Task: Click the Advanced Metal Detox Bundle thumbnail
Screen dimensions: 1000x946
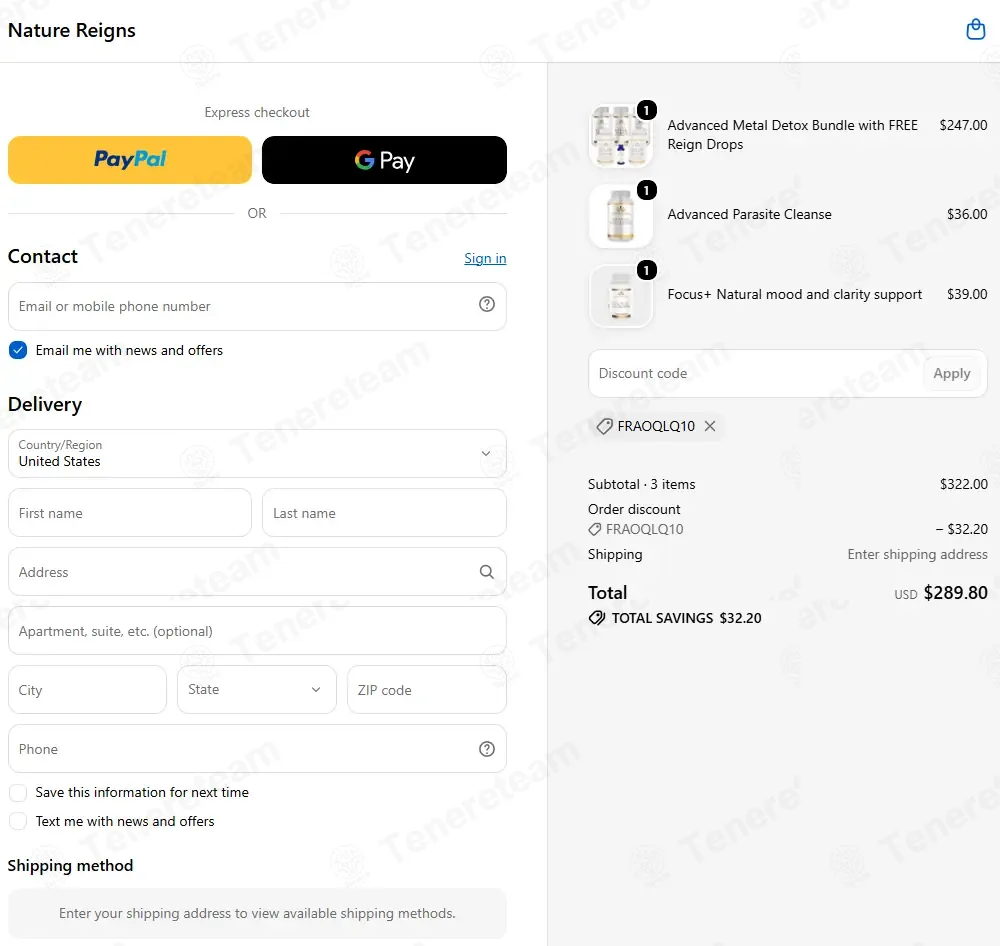Action: point(621,135)
